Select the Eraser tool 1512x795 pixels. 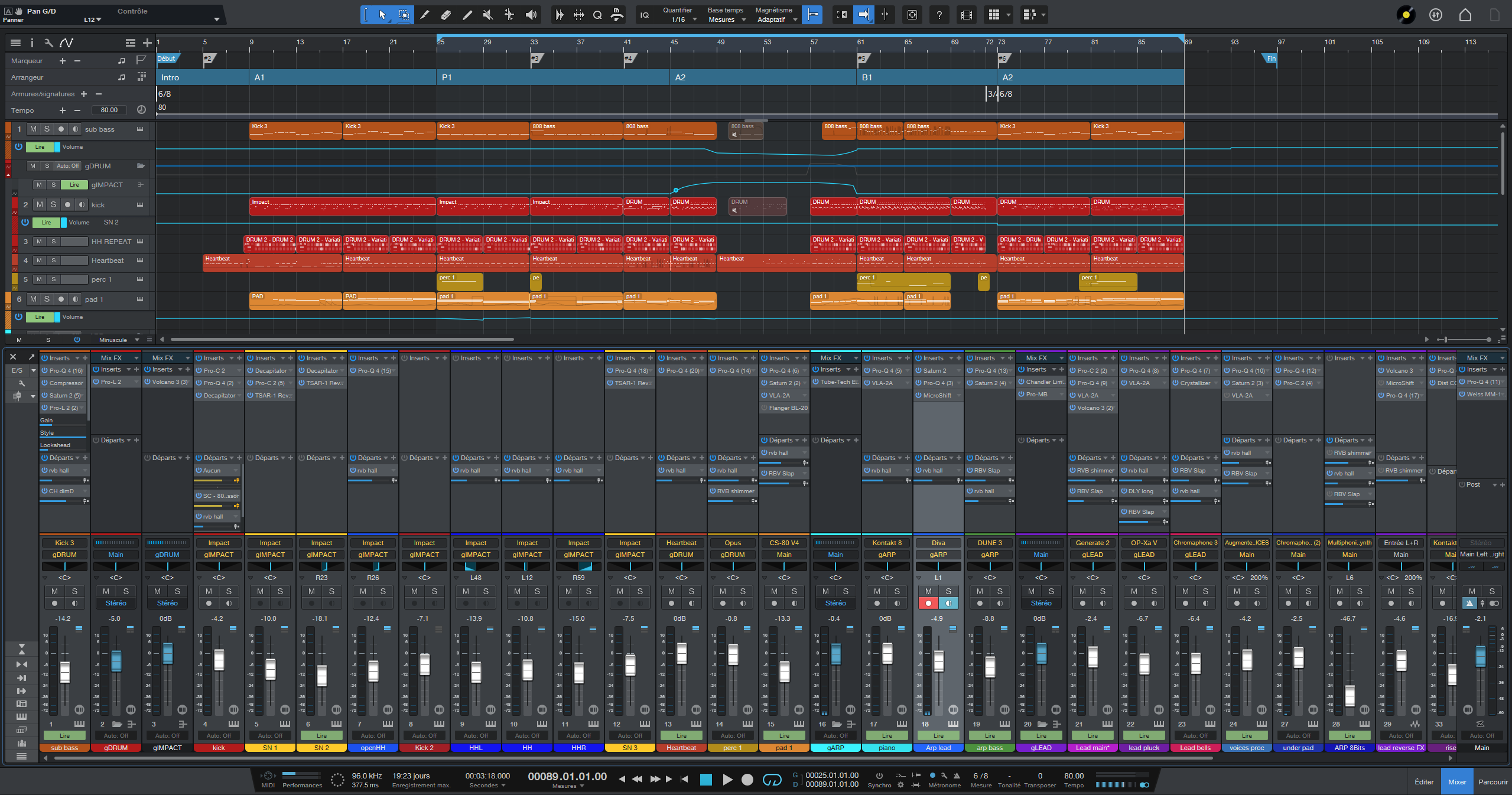tap(446, 15)
